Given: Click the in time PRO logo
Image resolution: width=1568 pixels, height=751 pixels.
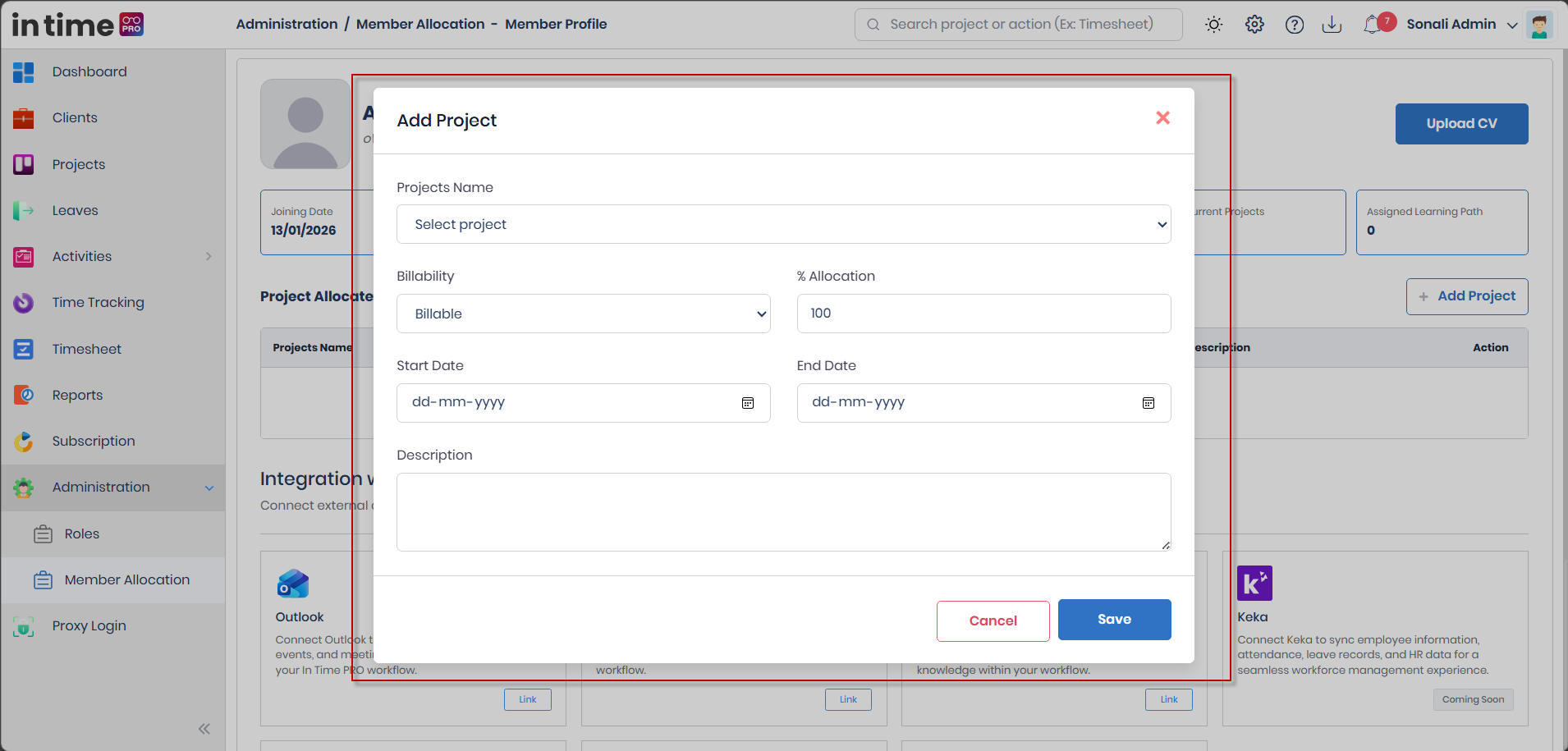Looking at the screenshot, I should click(78, 25).
